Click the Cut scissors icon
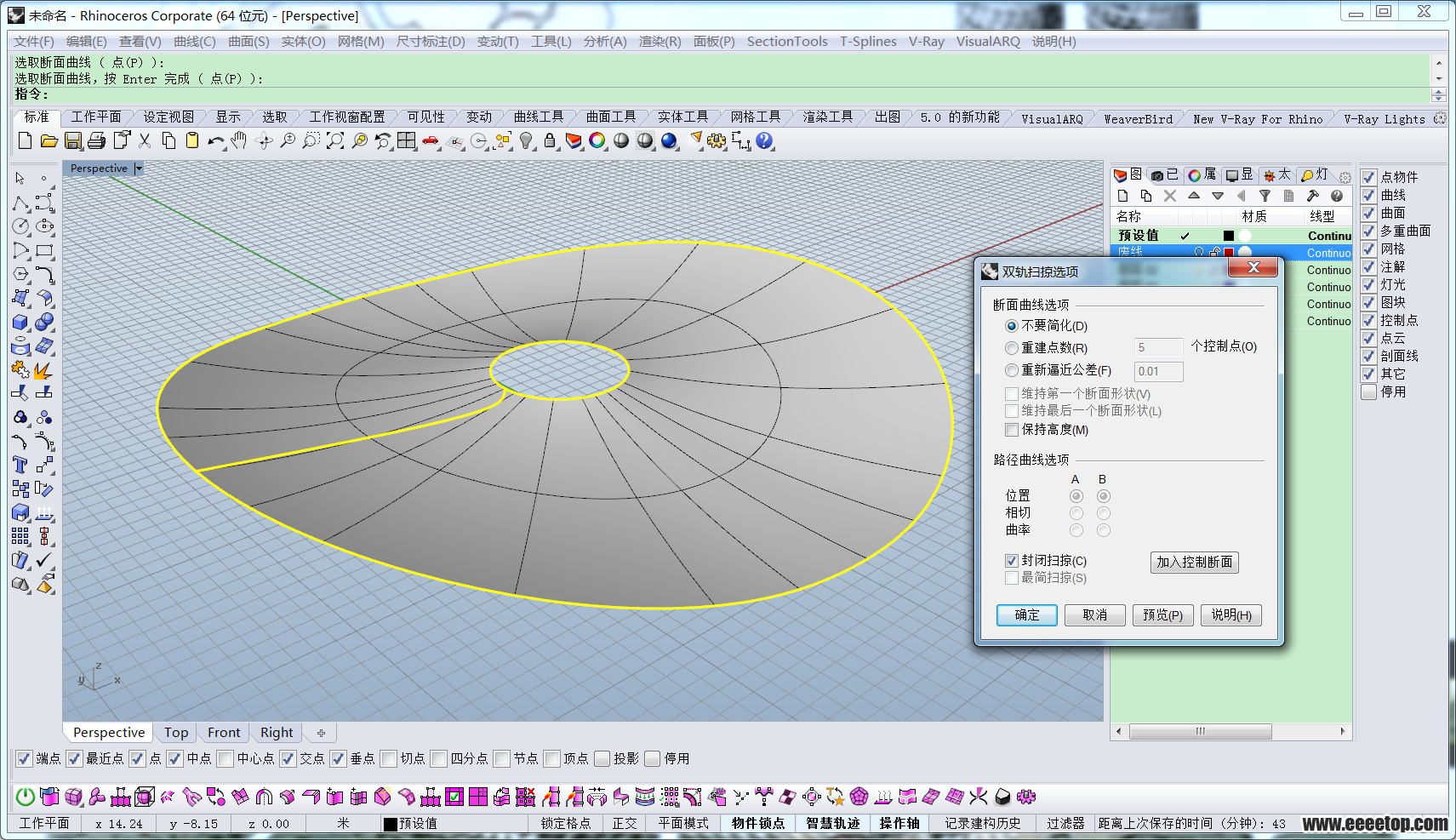 pyautogui.click(x=145, y=140)
